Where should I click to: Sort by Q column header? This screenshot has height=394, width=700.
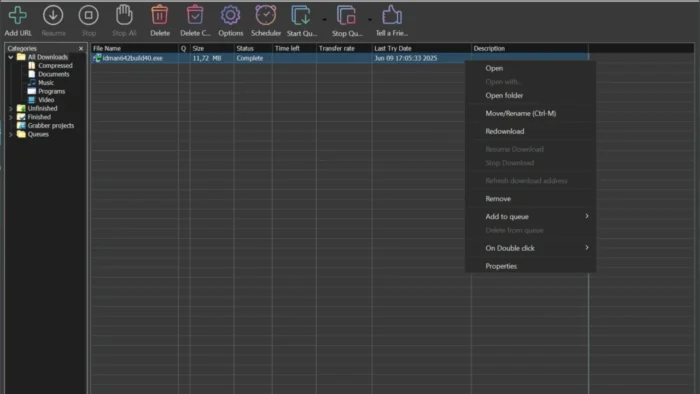[184, 48]
